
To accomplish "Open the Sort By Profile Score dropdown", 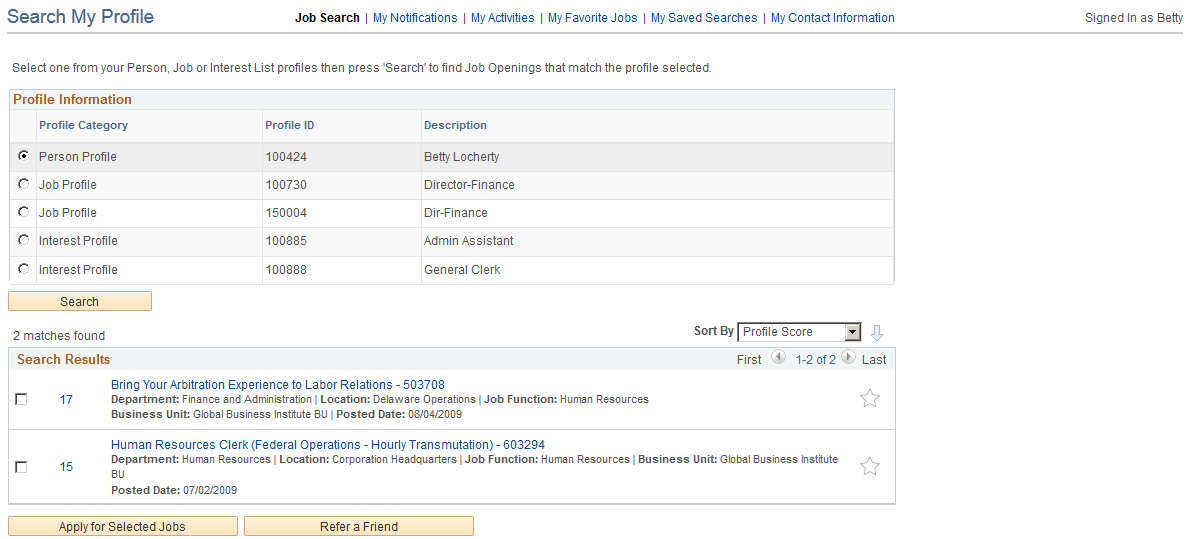I will [x=799, y=332].
